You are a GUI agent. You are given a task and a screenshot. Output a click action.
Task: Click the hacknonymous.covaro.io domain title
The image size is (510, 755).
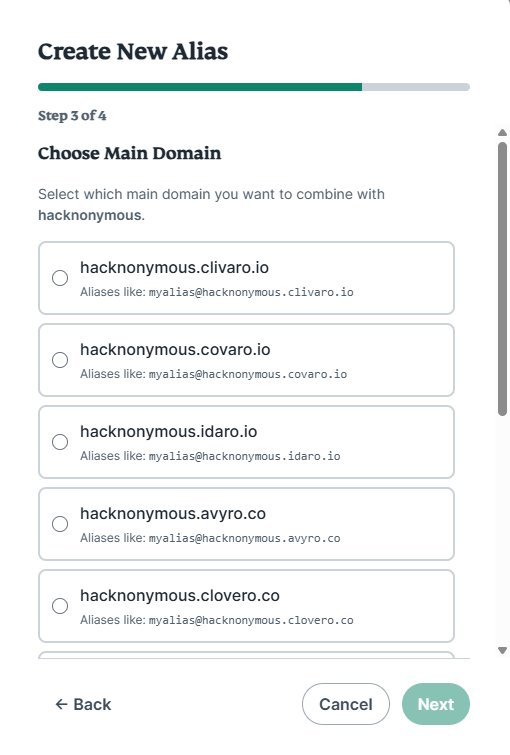coord(175,350)
